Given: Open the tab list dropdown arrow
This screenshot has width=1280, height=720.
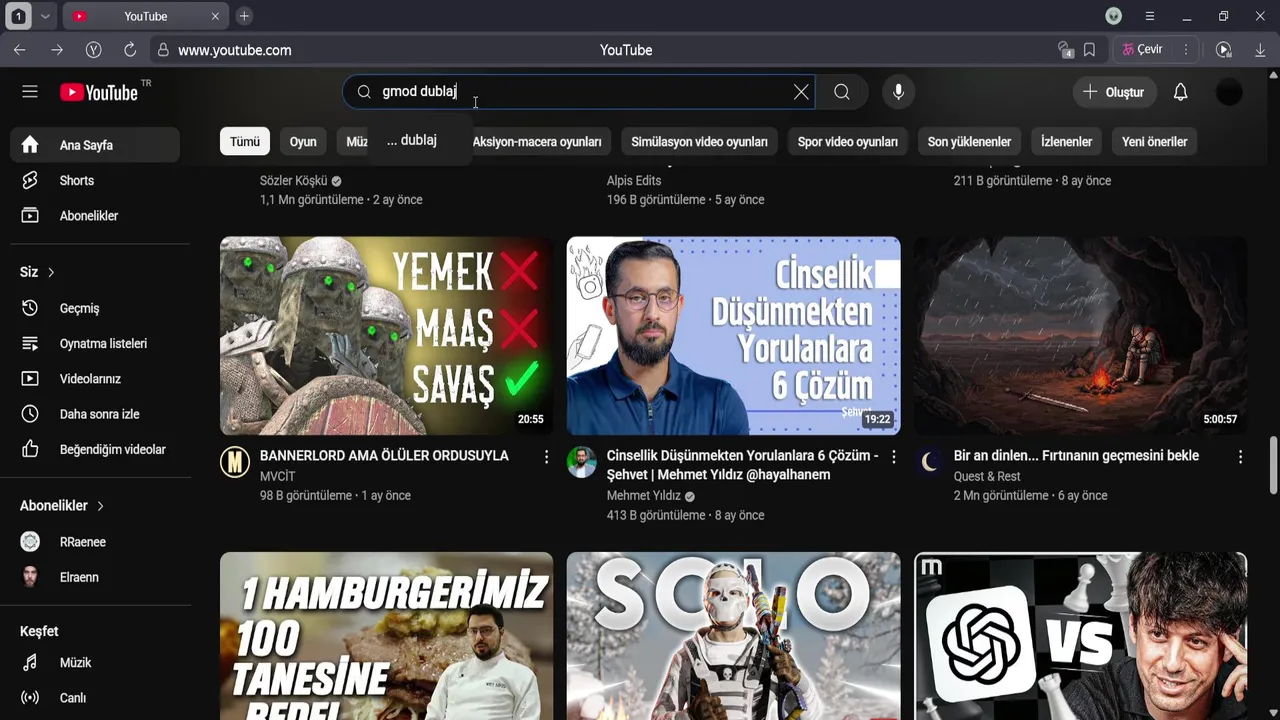Looking at the screenshot, I should [45, 16].
